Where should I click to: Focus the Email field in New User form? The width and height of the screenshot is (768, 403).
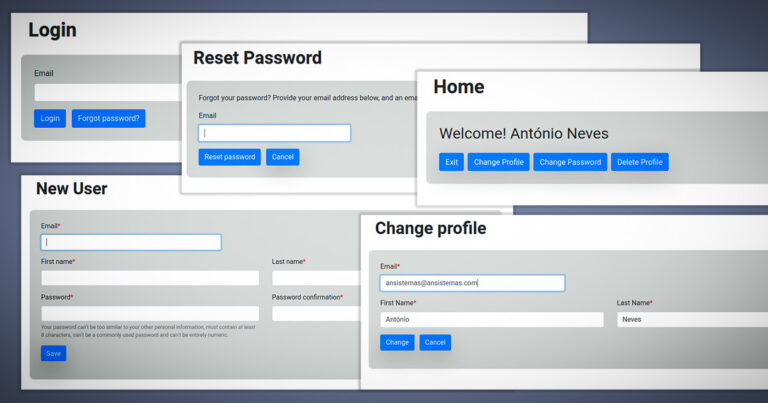[x=131, y=242]
